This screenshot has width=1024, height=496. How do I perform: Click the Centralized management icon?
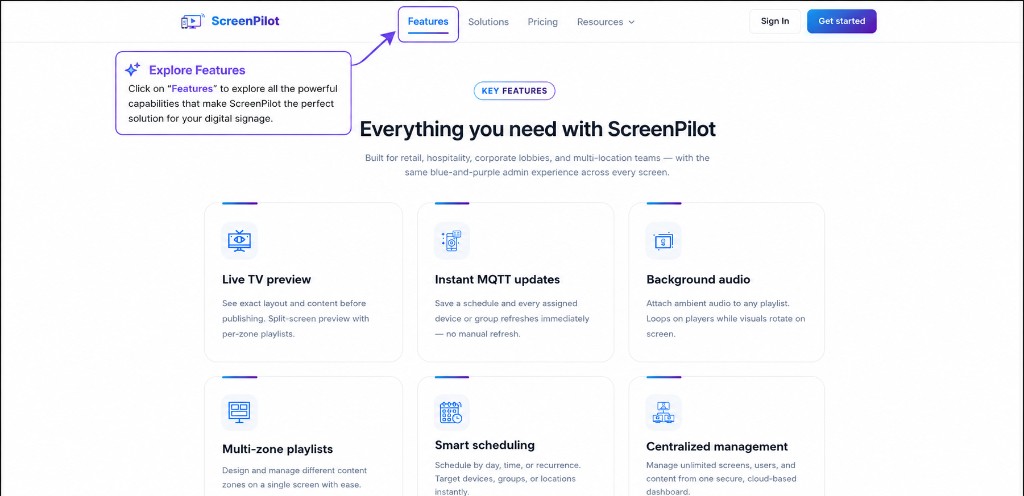coord(664,412)
